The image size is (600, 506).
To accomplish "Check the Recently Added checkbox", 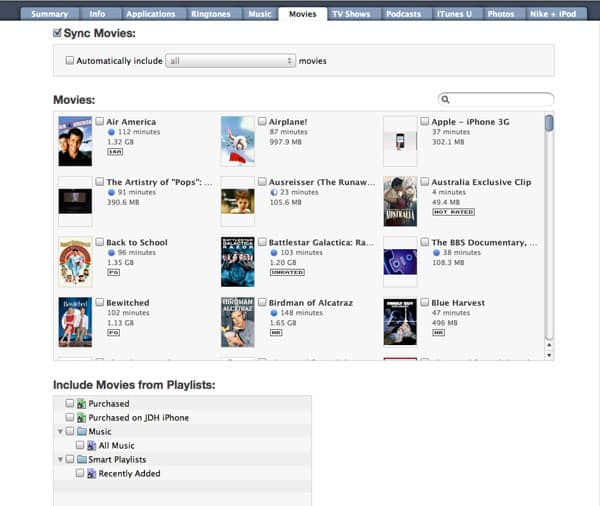I will coord(80,473).
